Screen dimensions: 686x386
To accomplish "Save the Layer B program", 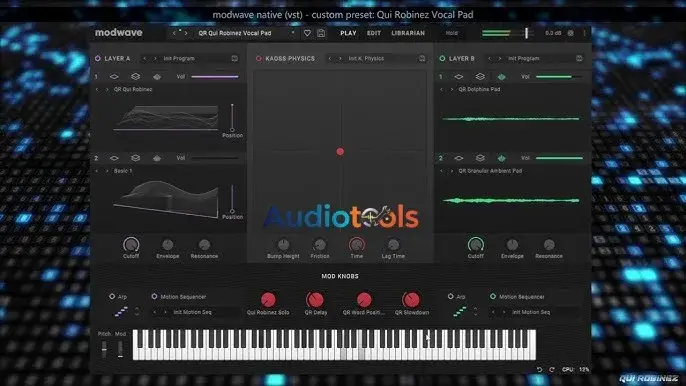I will [x=579, y=58].
